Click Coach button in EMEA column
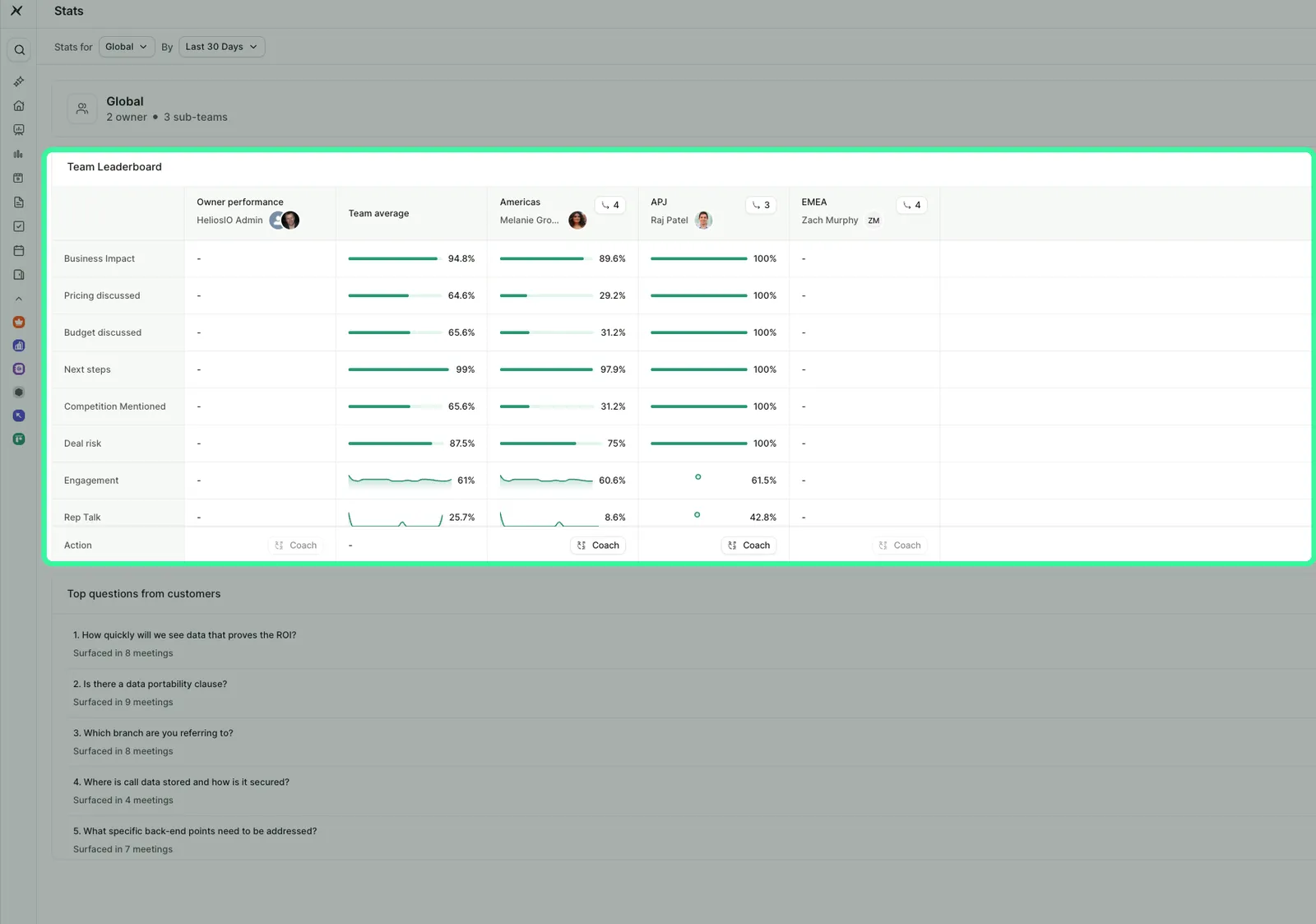 click(900, 546)
